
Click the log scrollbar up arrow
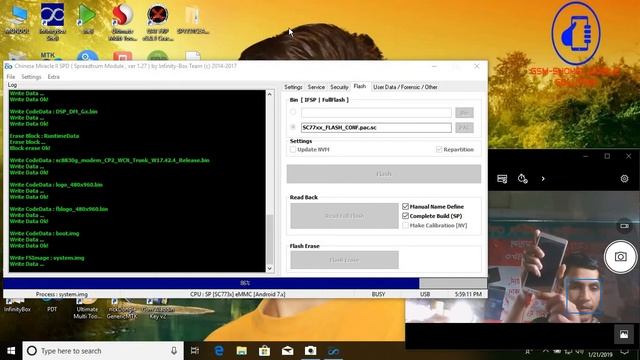tap(269, 94)
